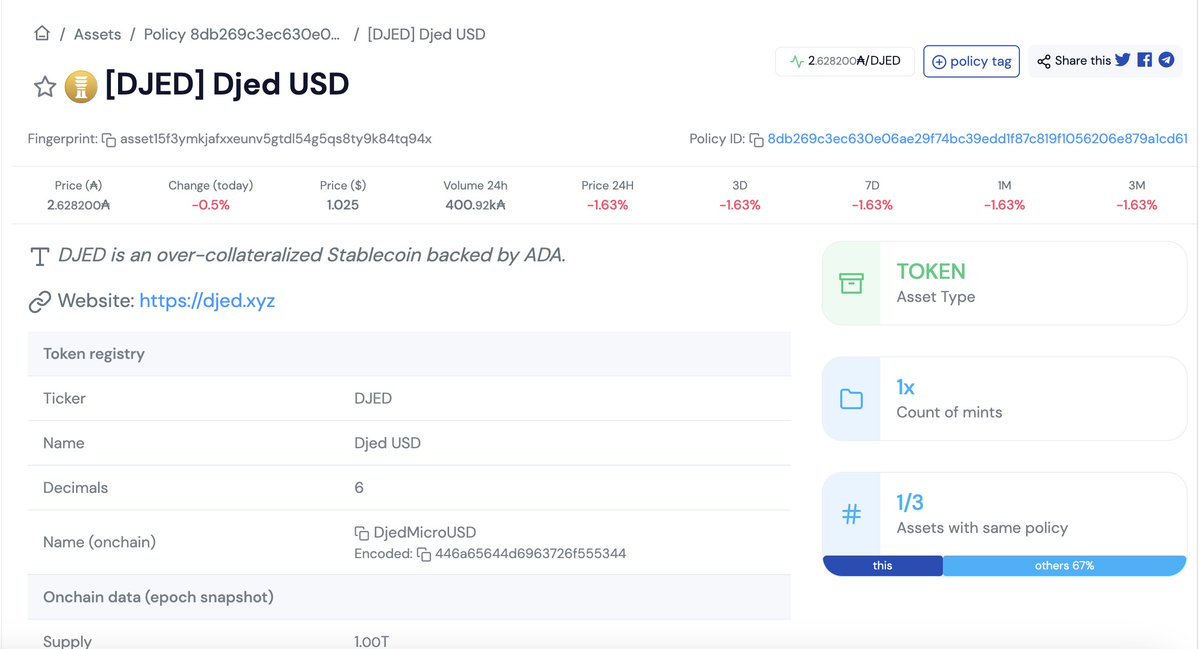The image size is (1199, 649).
Task: Visit the https://djed.xyz website link
Action: tap(207, 300)
